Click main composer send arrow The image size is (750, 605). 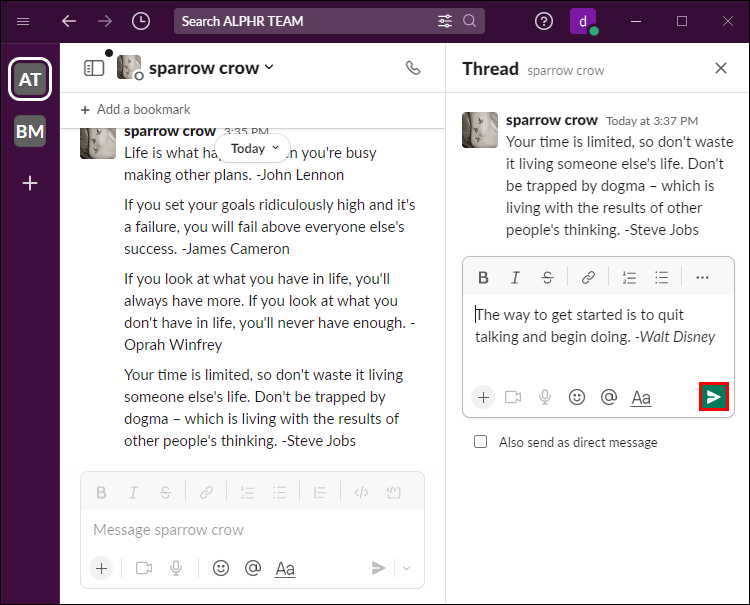point(378,568)
